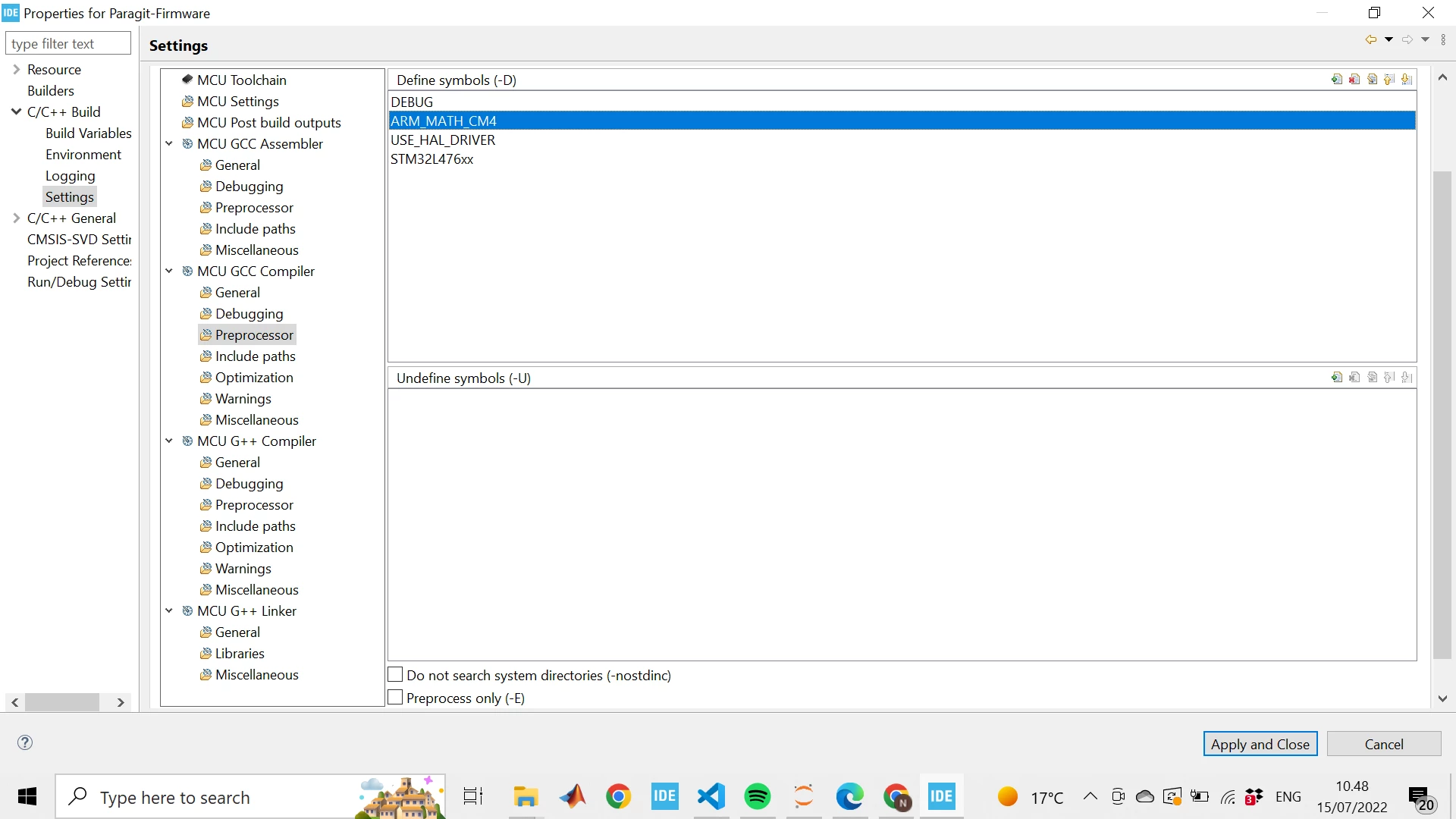Select the DEBUG symbol

pos(902,102)
